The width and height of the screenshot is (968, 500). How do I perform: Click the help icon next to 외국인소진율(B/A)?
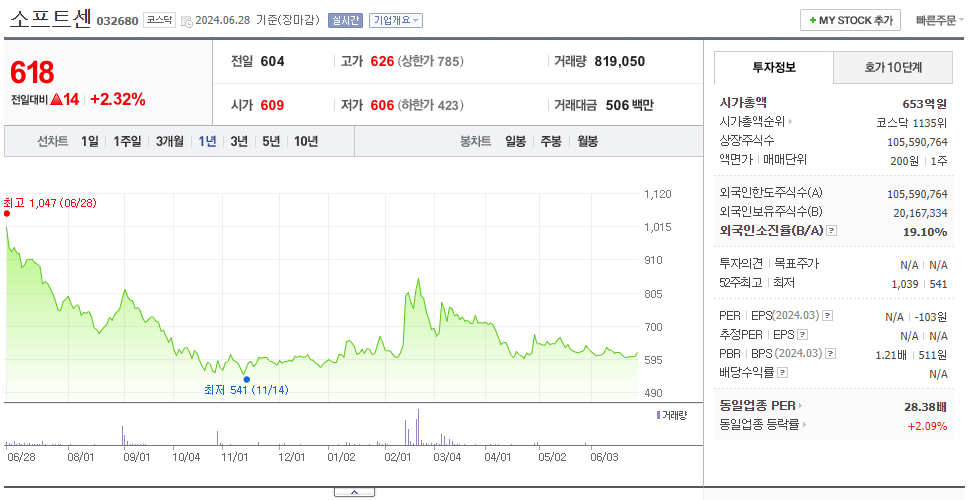coord(832,231)
